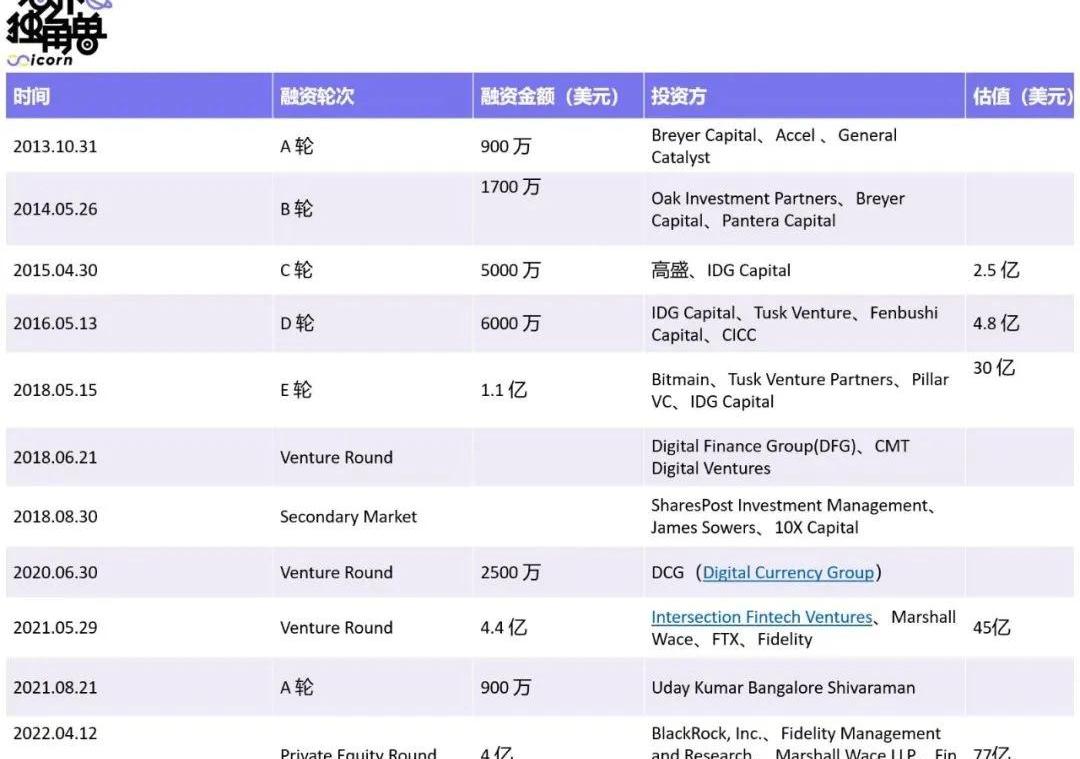
Task: Select the 1.1亿 amount cell
Action: click(x=503, y=390)
